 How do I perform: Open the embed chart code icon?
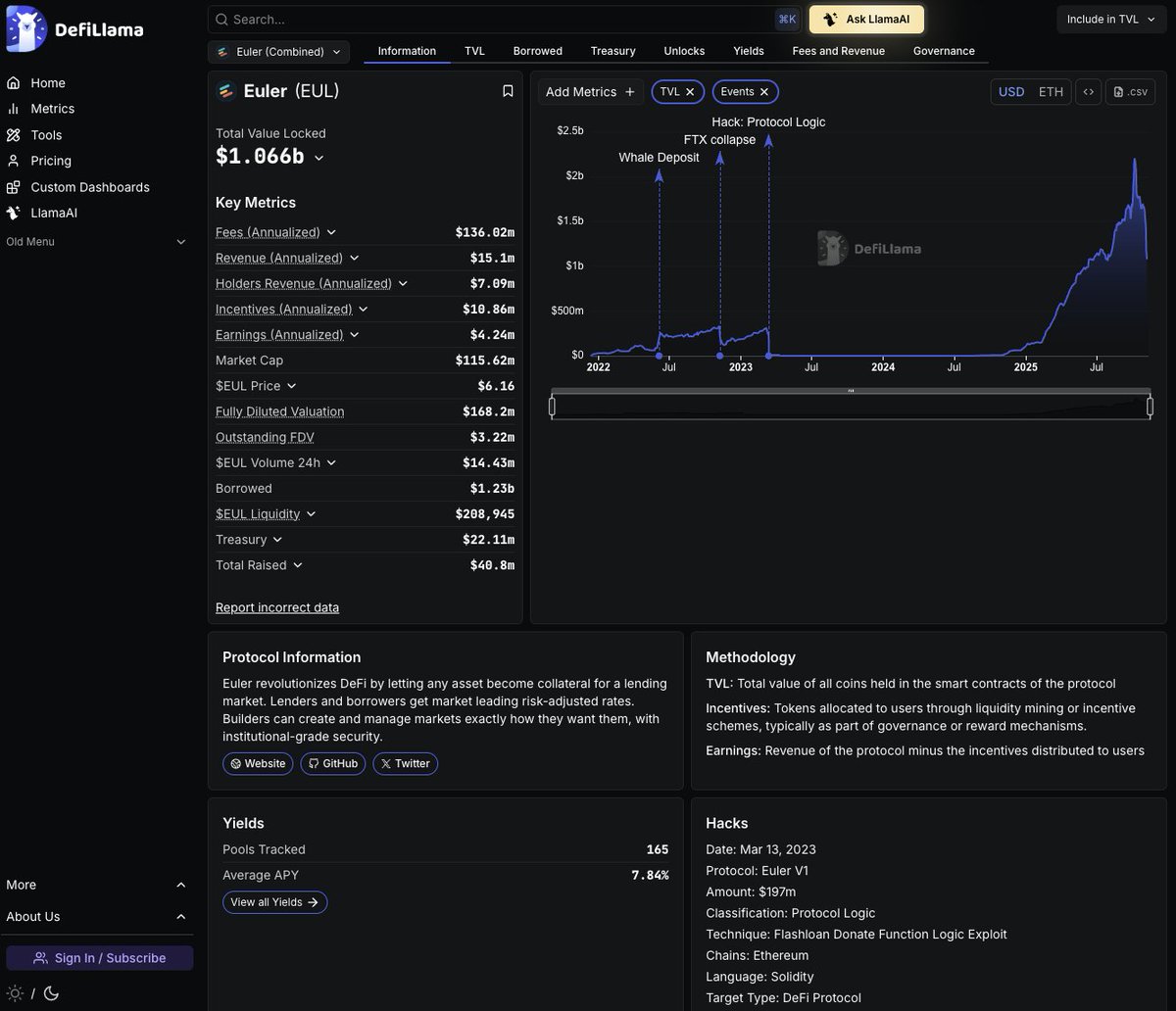click(x=1088, y=92)
